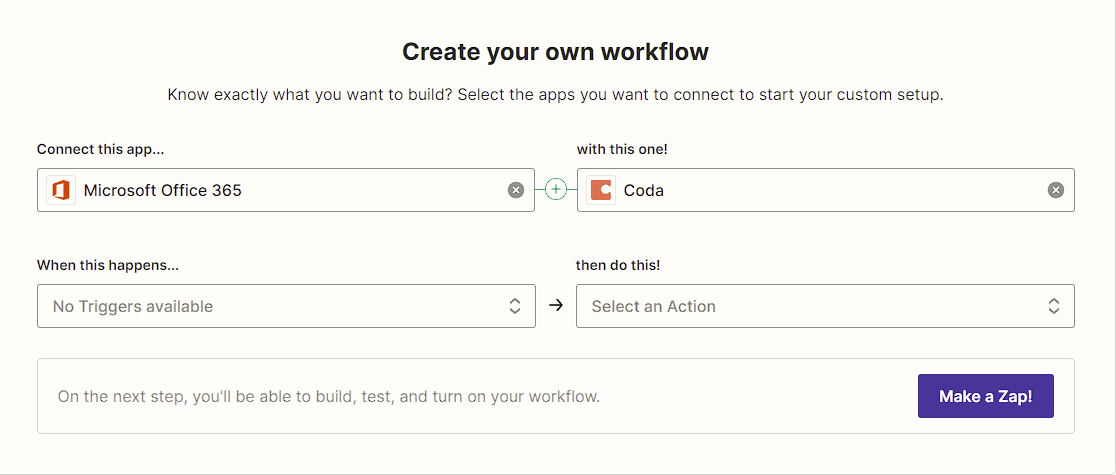Click the 'On the next step' info text
The width and height of the screenshot is (1116, 475).
point(329,396)
